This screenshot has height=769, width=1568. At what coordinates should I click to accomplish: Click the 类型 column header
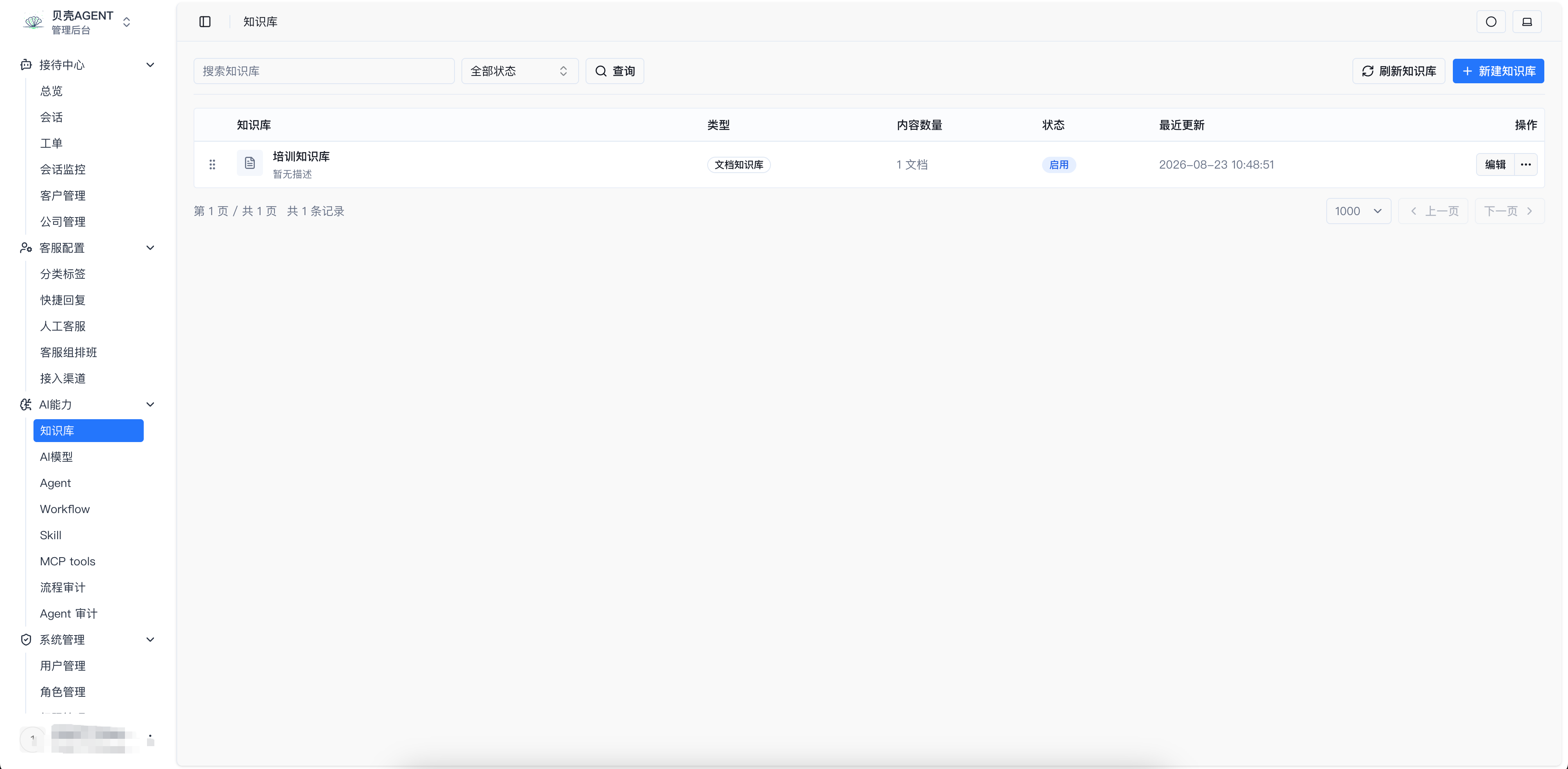(718, 125)
